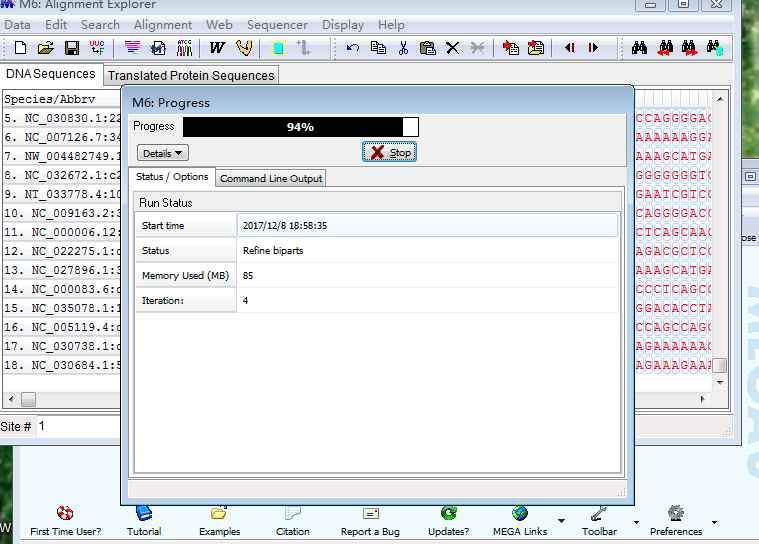The image size is (759, 544).
Task: Open the Help menu
Action: (x=391, y=25)
